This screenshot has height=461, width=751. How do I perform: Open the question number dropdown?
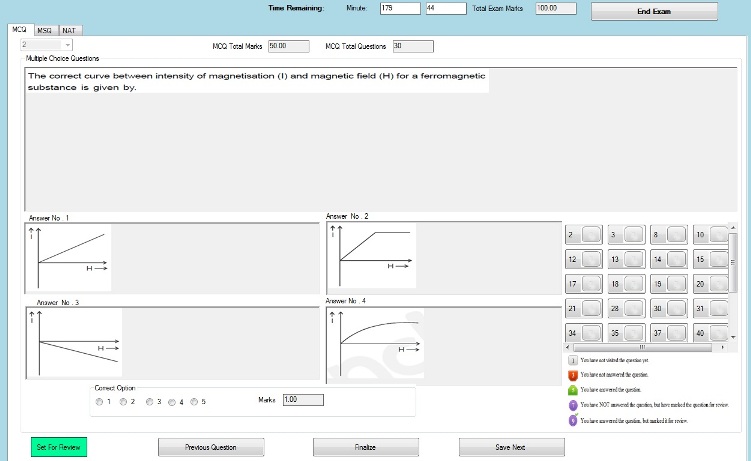point(66,46)
